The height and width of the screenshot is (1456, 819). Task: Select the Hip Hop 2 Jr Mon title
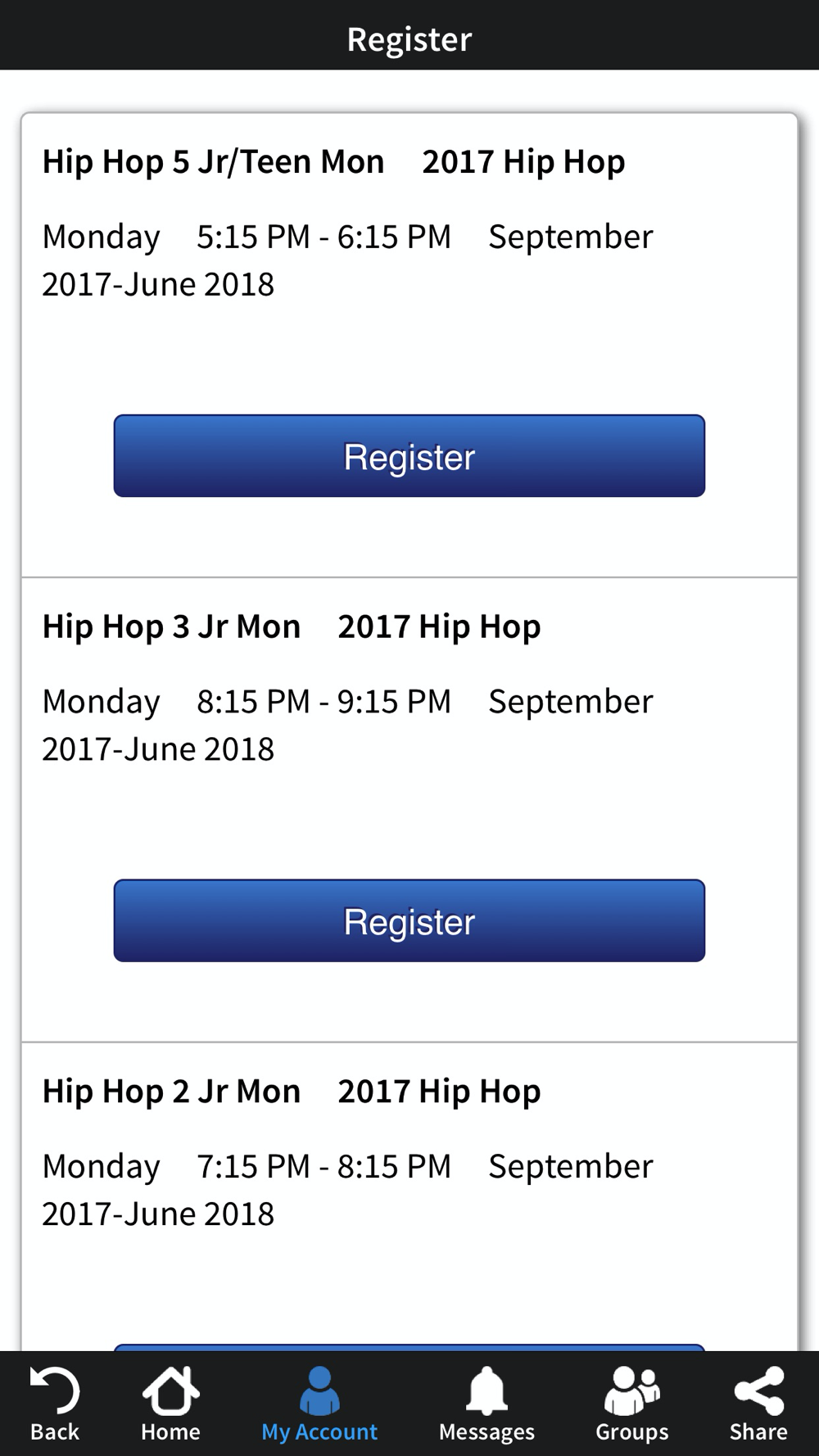[171, 1091]
